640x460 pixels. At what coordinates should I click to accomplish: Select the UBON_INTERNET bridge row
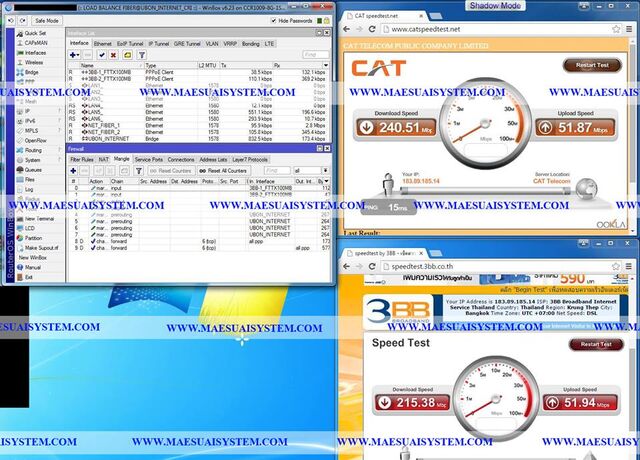click(198, 139)
